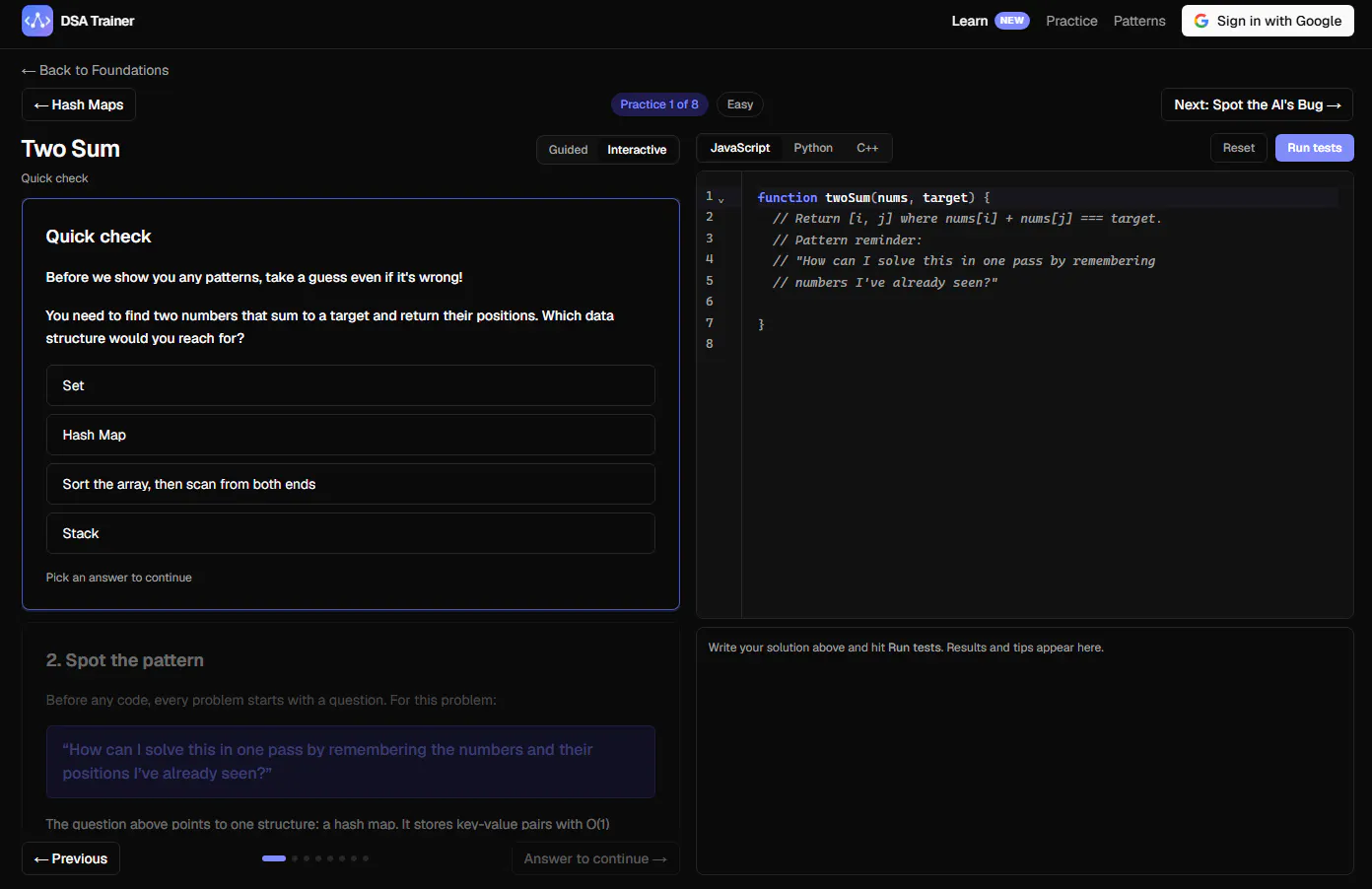Click line number 8 in the editor gutter
This screenshot has height=889, width=1372.
click(710, 344)
